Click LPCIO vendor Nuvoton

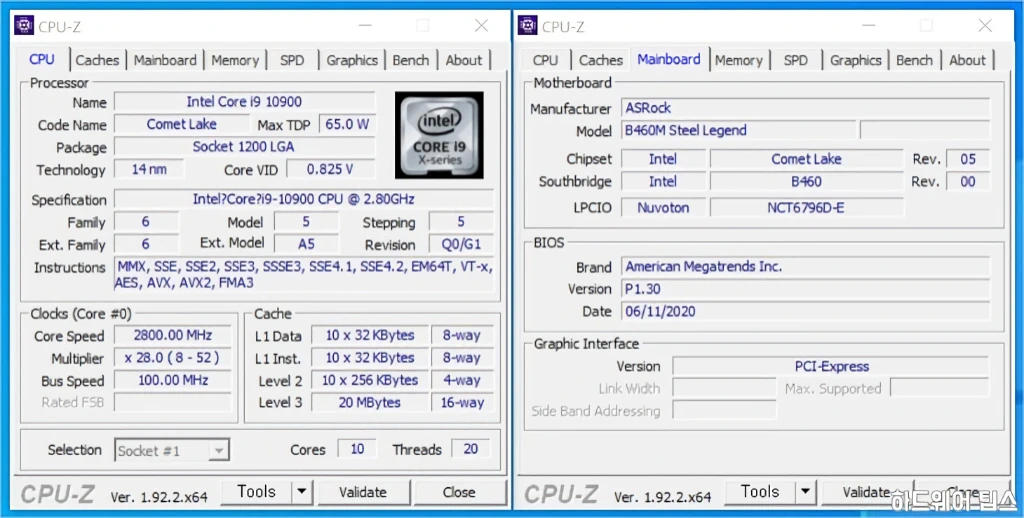pyautogui.click(x=664, y=208)
